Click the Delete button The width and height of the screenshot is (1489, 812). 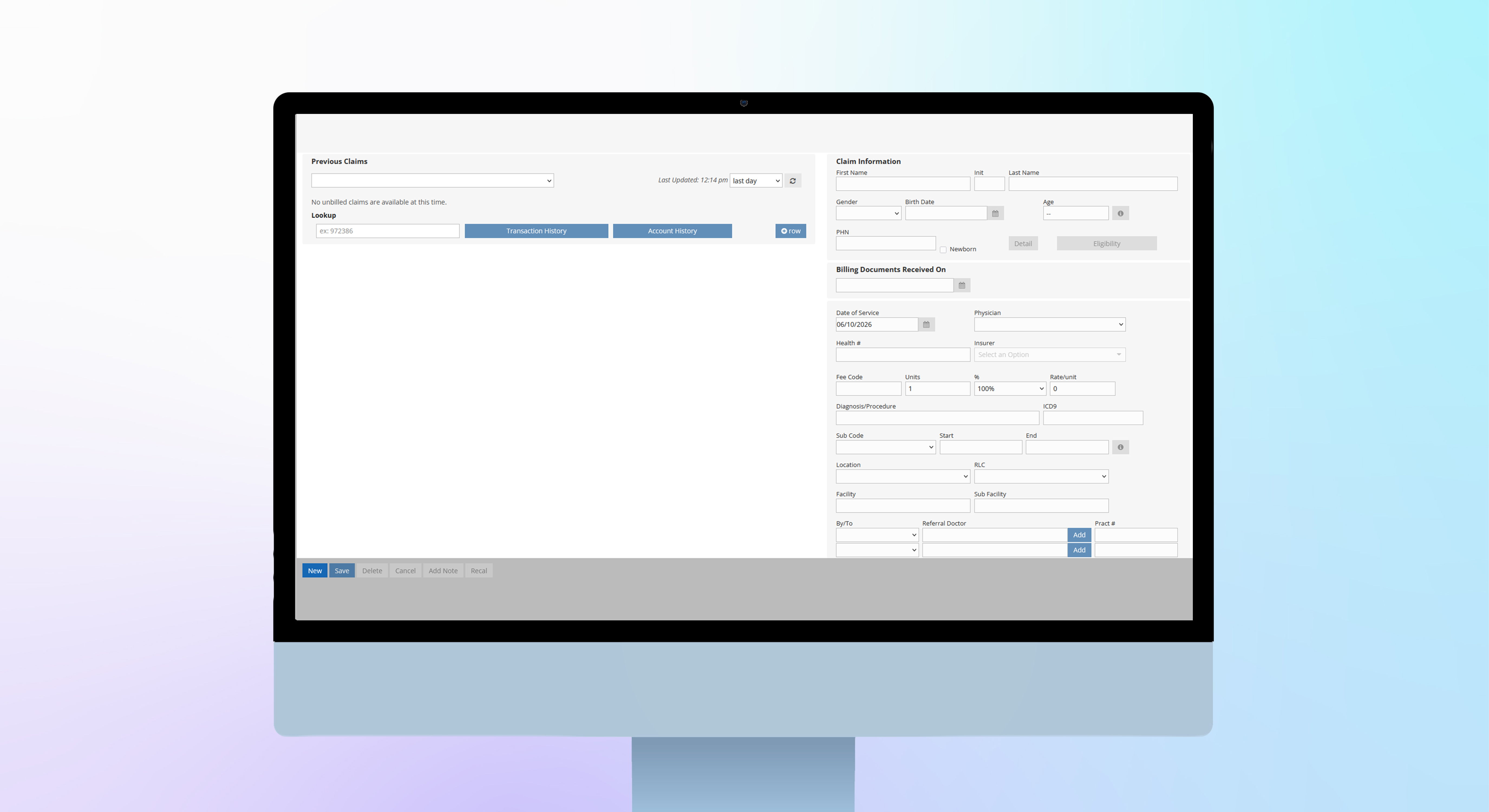372,571
